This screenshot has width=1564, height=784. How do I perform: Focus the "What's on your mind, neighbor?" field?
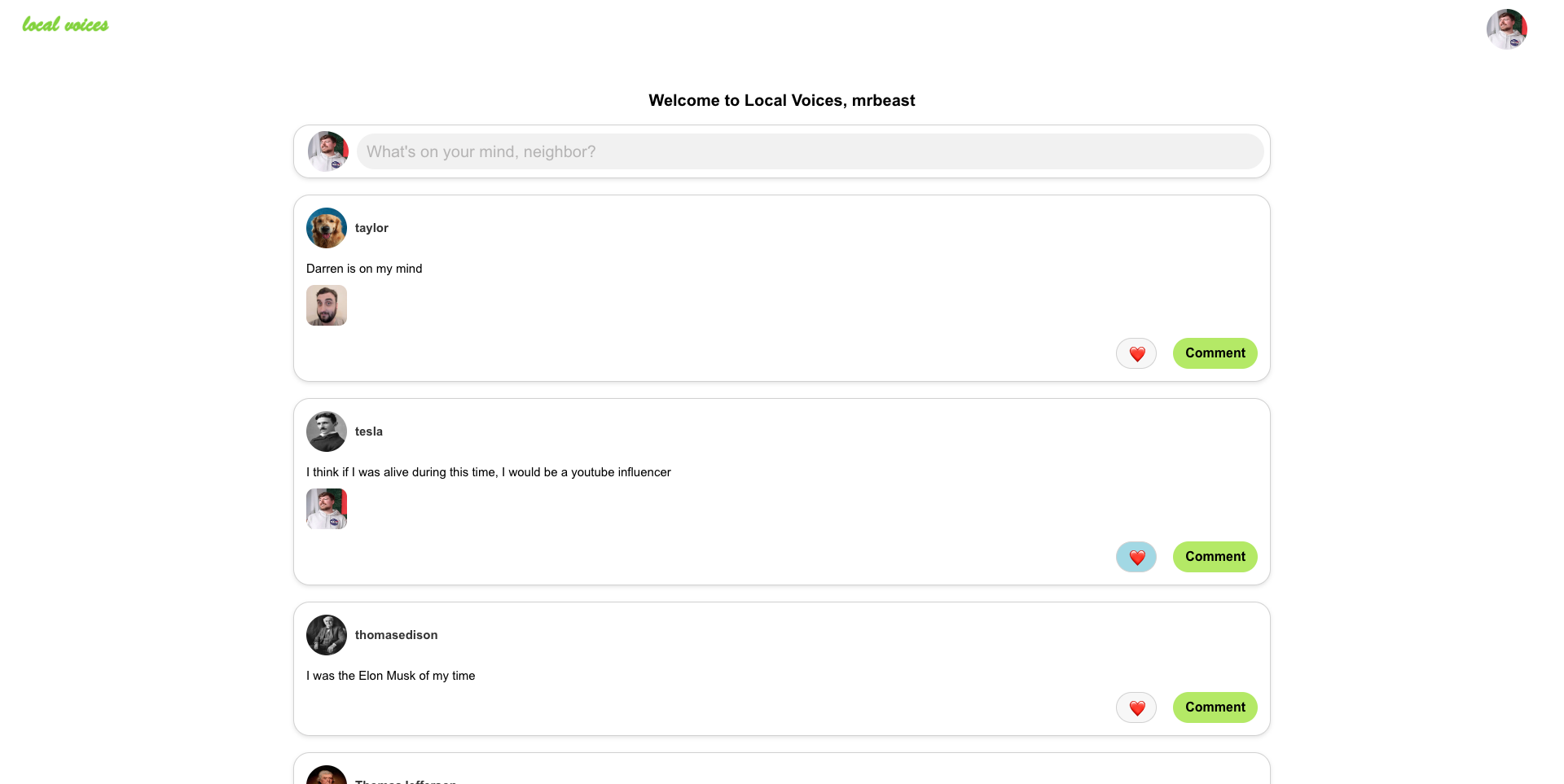(x=810, y=151)
